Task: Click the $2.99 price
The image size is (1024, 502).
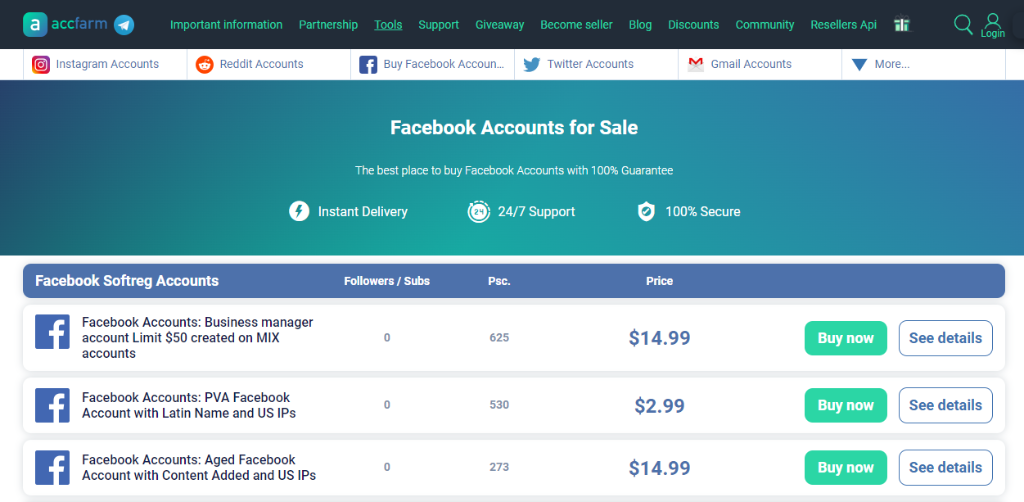Action: 660,405
